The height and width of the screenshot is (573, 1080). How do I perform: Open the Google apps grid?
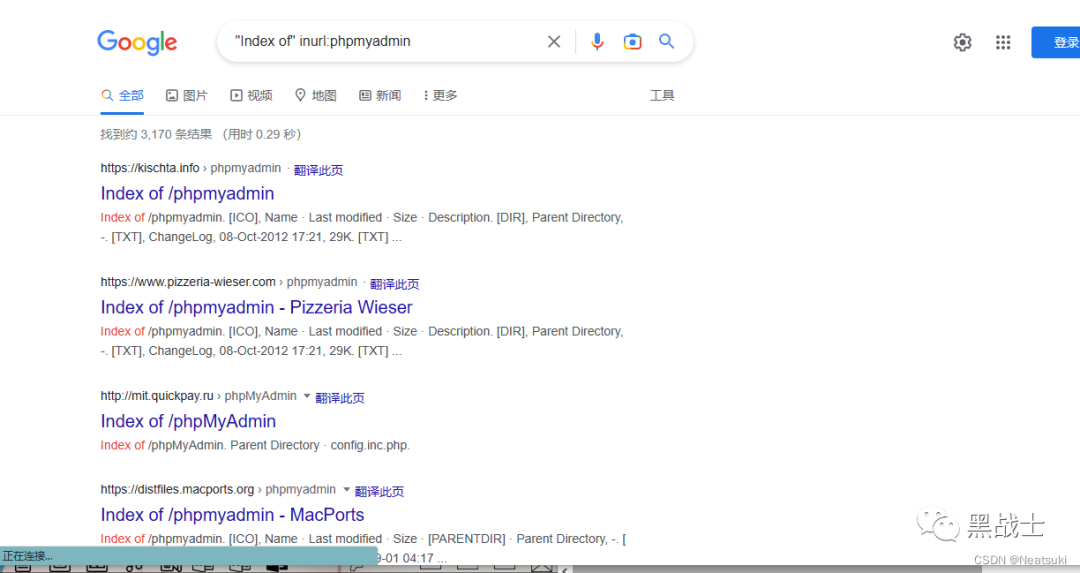[1003, 42]
